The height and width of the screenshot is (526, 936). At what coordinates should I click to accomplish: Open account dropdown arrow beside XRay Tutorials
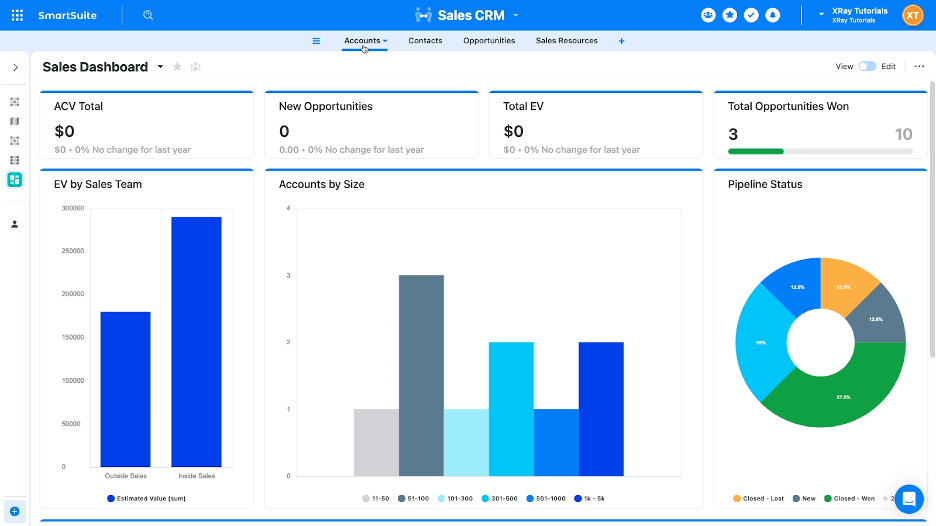pos(821,14)
